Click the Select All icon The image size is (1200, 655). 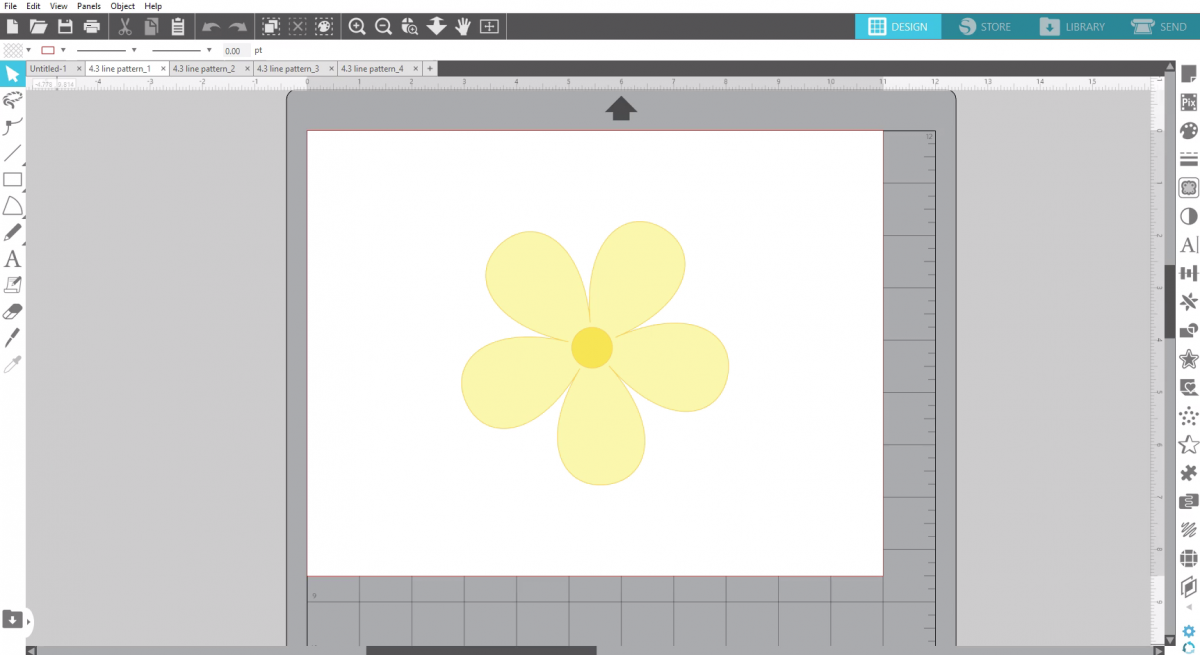271,27
